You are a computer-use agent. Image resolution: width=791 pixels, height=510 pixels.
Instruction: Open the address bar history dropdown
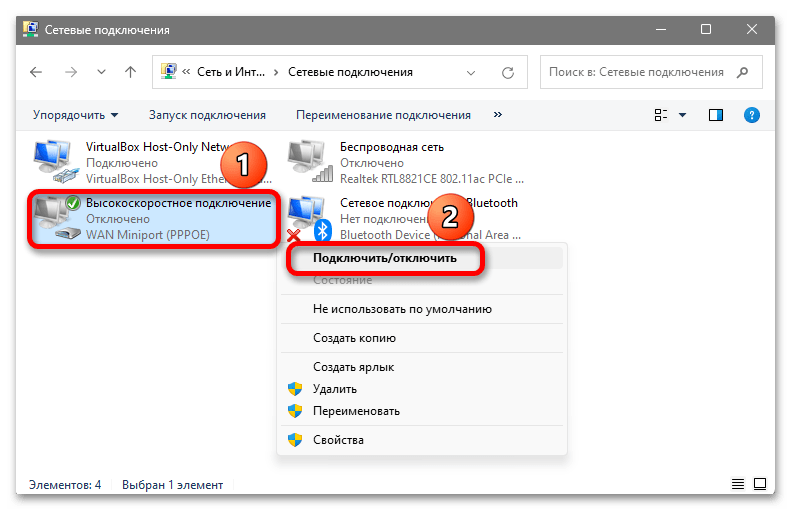(x=471, y=73)
